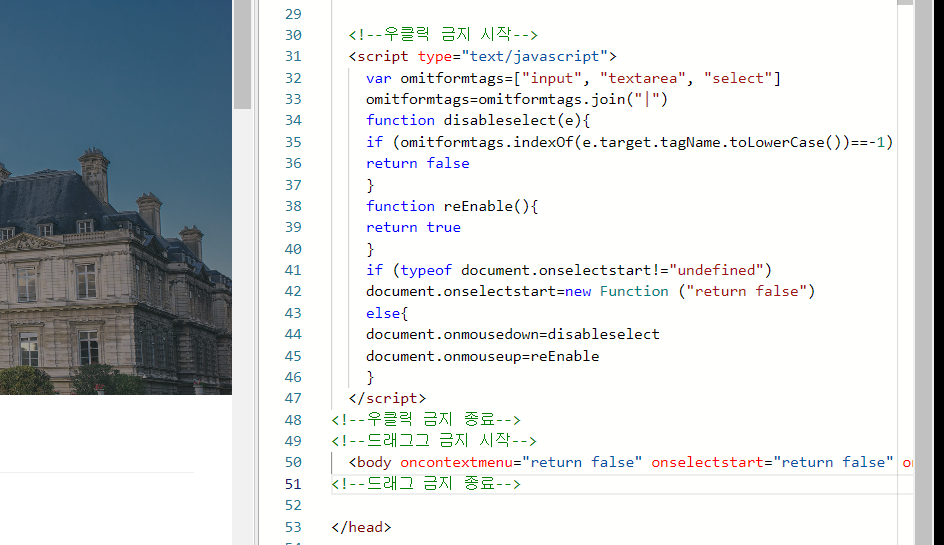944x545 pixels.
Task: Click the omitformtags.indexOf if statement
Action: 629,142
